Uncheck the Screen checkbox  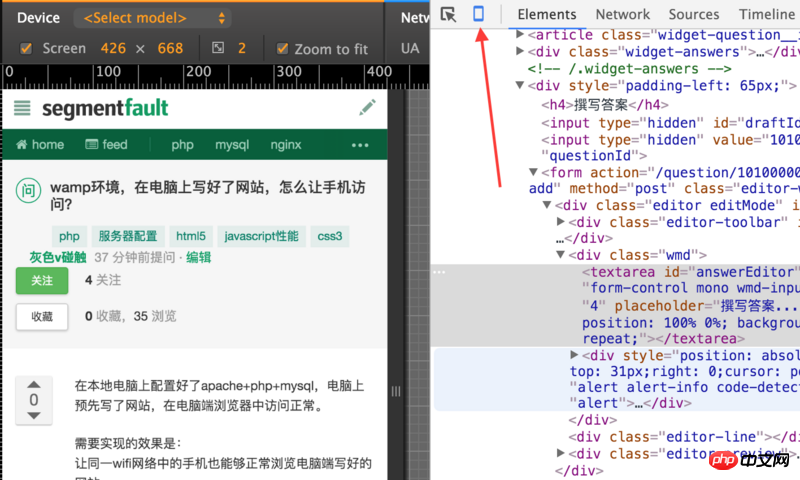point(26,48)
